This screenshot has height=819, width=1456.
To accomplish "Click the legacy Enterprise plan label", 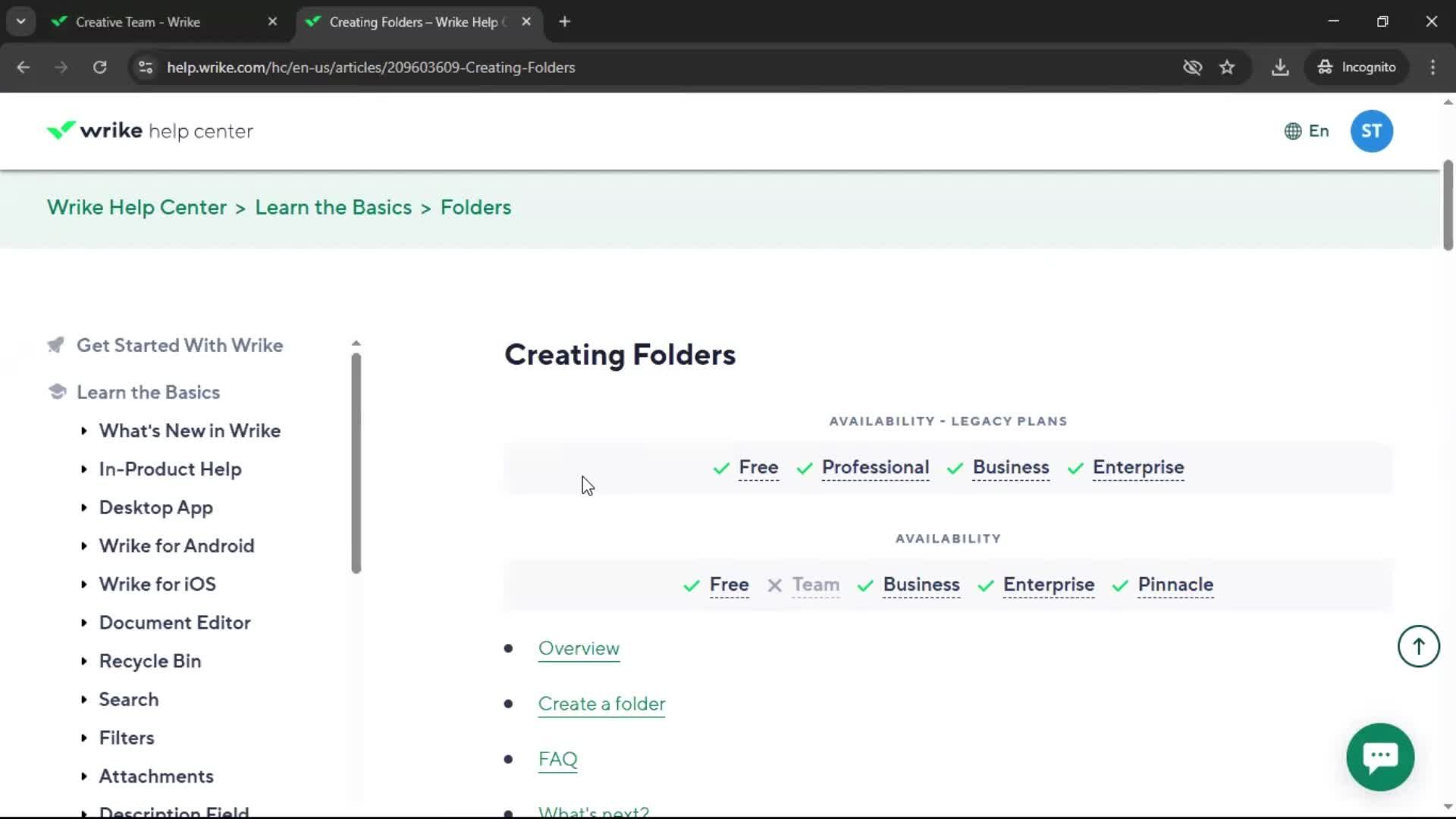I will pyautogui.click(x=1138, y=467).
